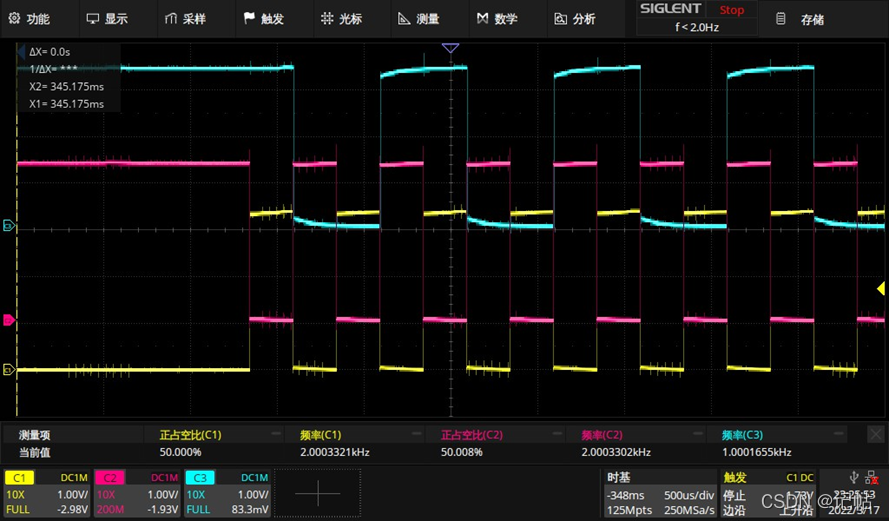
Task: Click the 当前值 row label
Action: 35,452
